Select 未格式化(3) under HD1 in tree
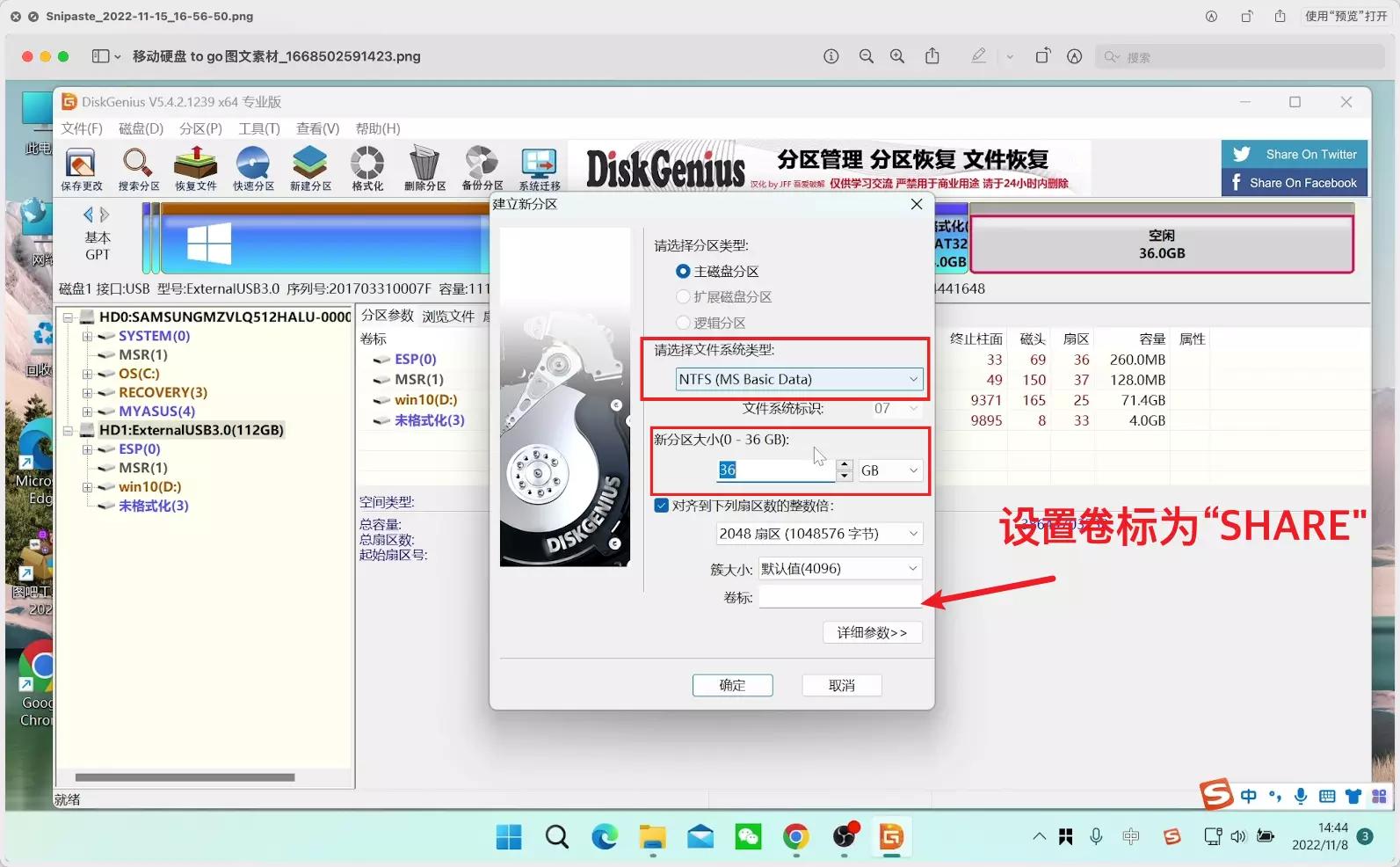This screenshot has height=867, width=1400. pos(154,506)
